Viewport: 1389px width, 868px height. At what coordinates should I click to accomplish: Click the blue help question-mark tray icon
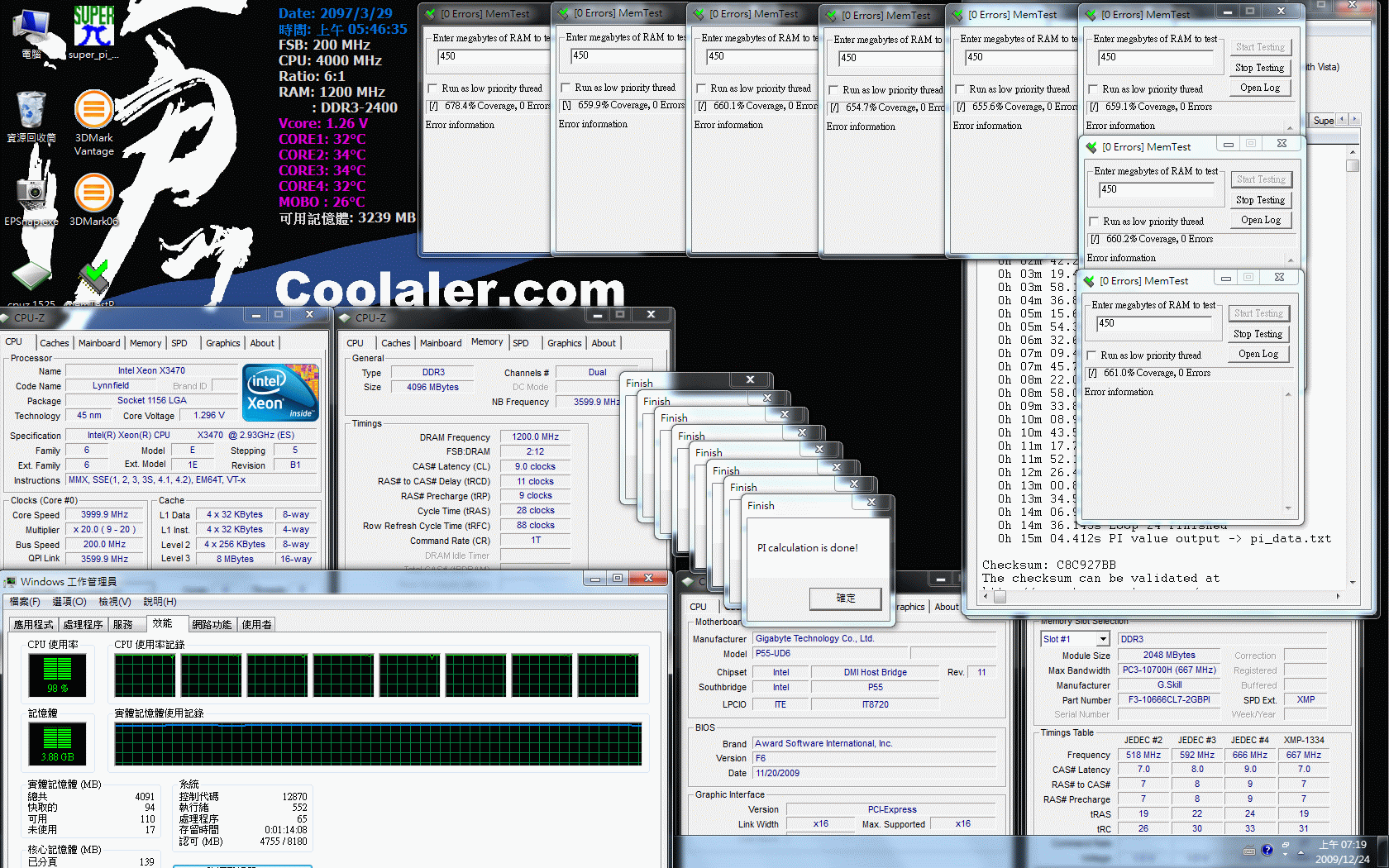pyautogui.click(x=1267, y=850)
